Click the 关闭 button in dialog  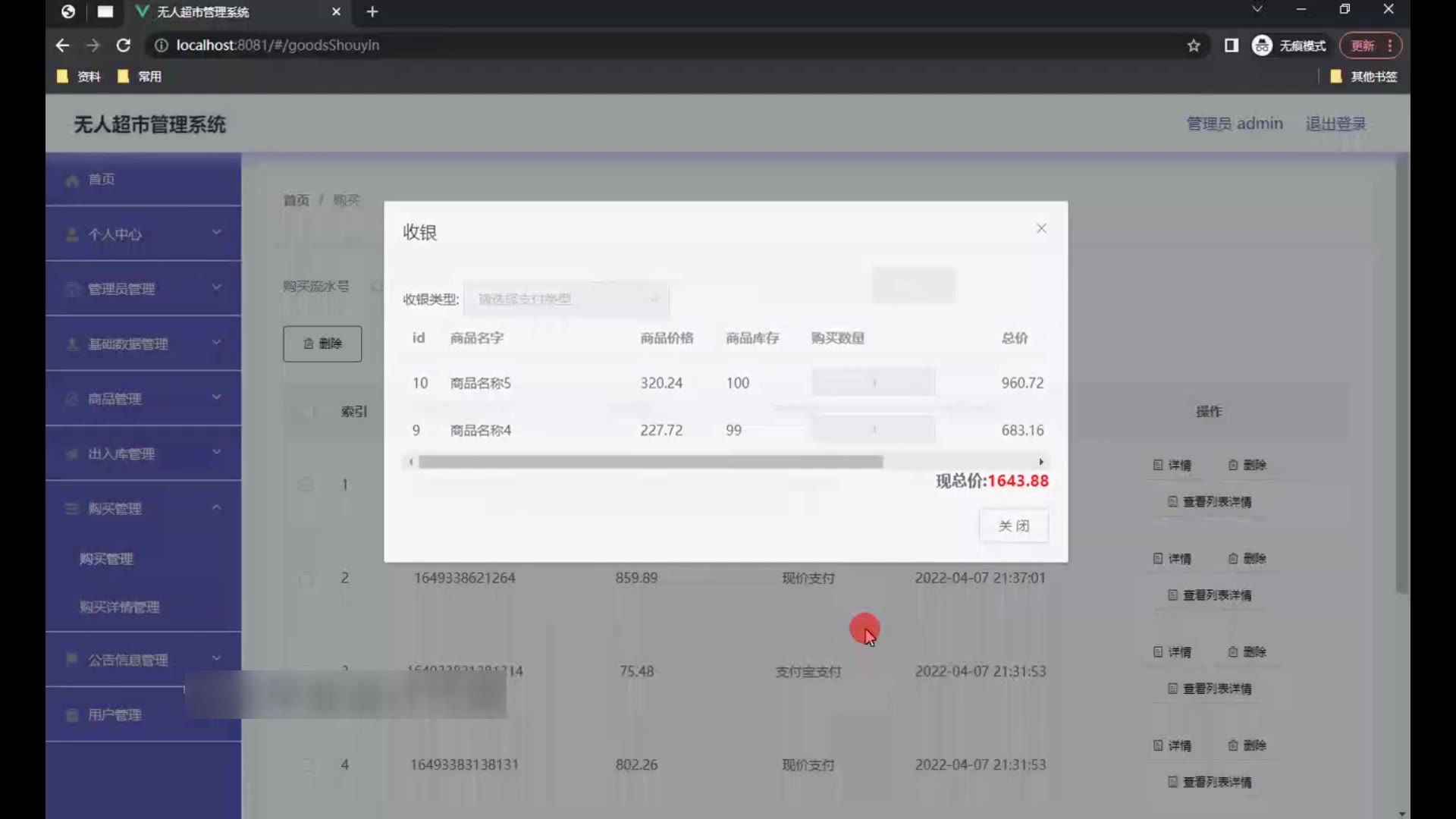[x=1013, y=526]
